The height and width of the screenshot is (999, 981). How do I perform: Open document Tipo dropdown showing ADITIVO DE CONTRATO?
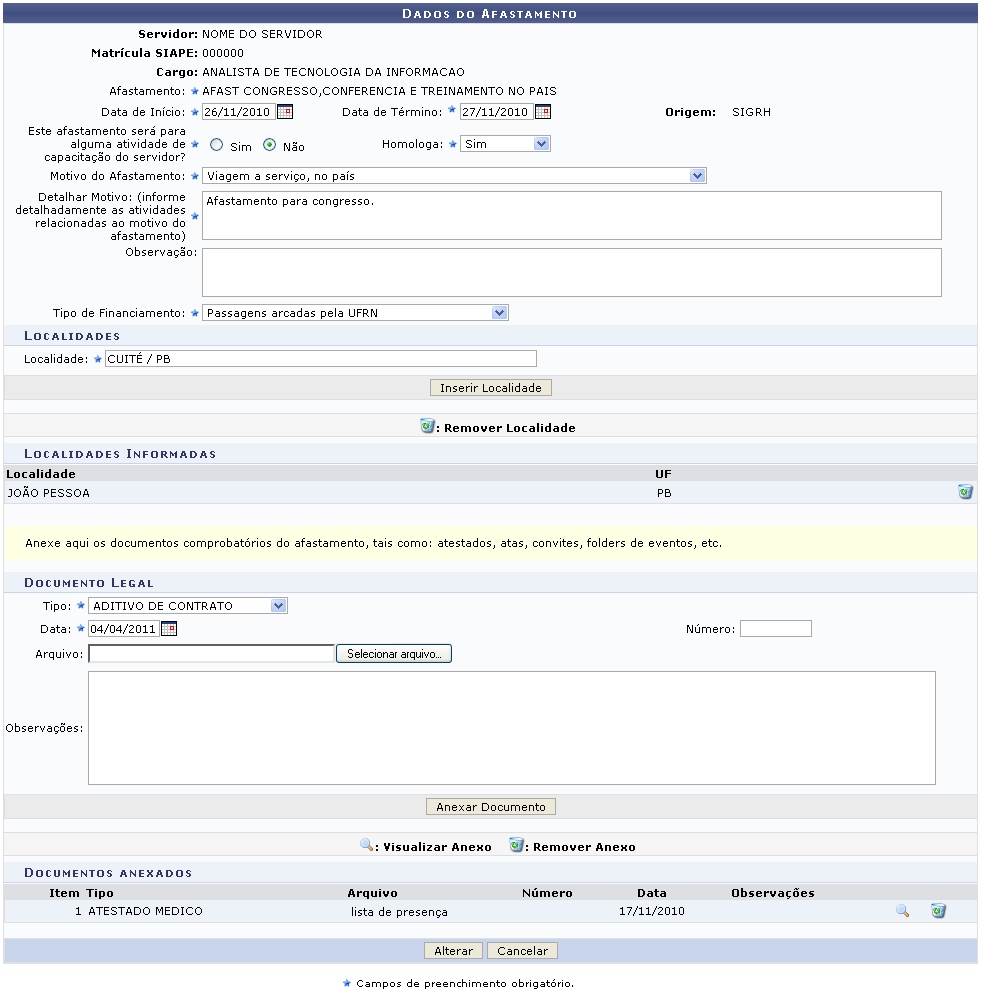tap(188, 606)
